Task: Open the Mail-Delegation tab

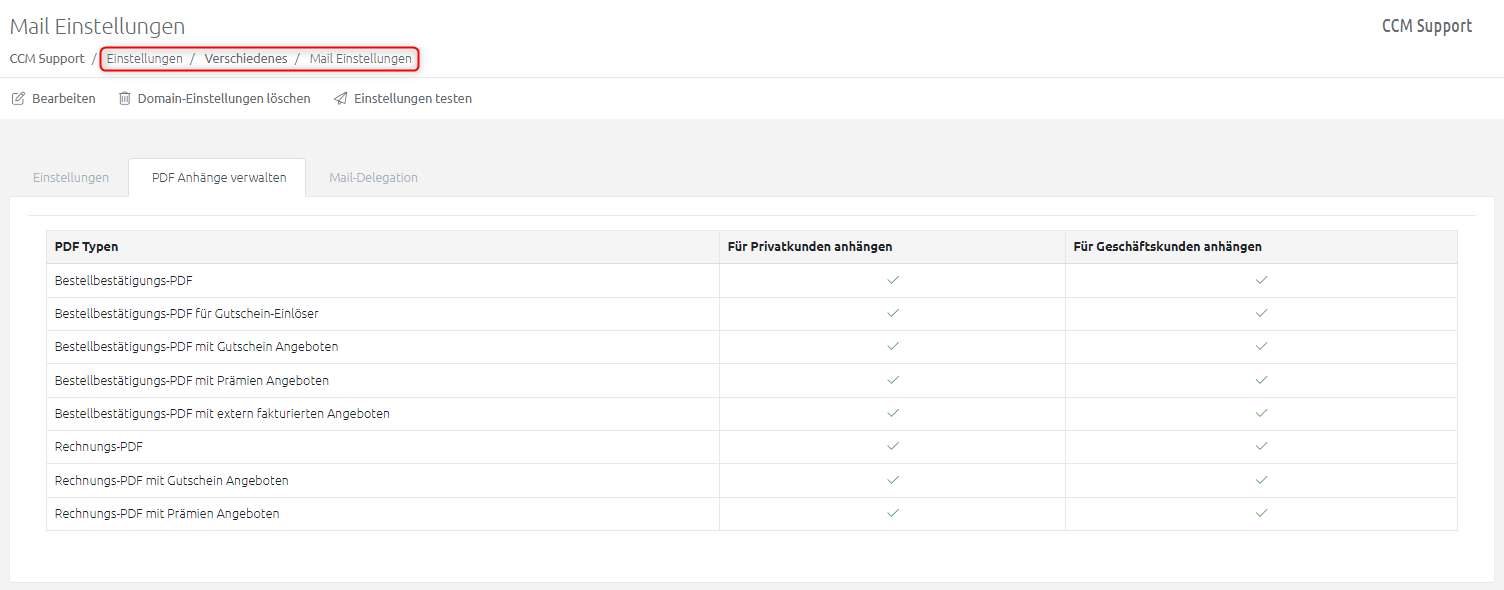Action: coord(374,178)
